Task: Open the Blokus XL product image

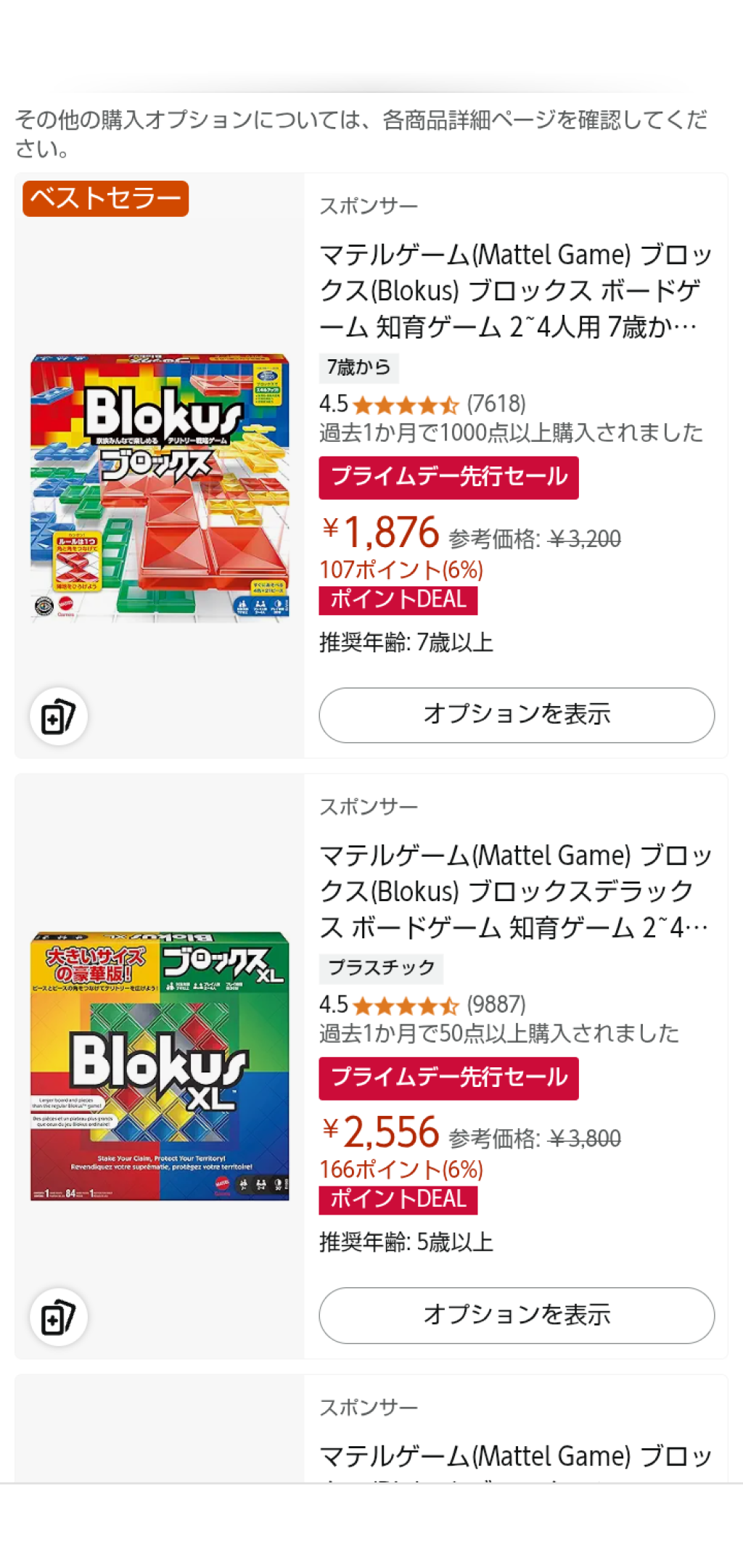Action: [x=160, y=1066]
